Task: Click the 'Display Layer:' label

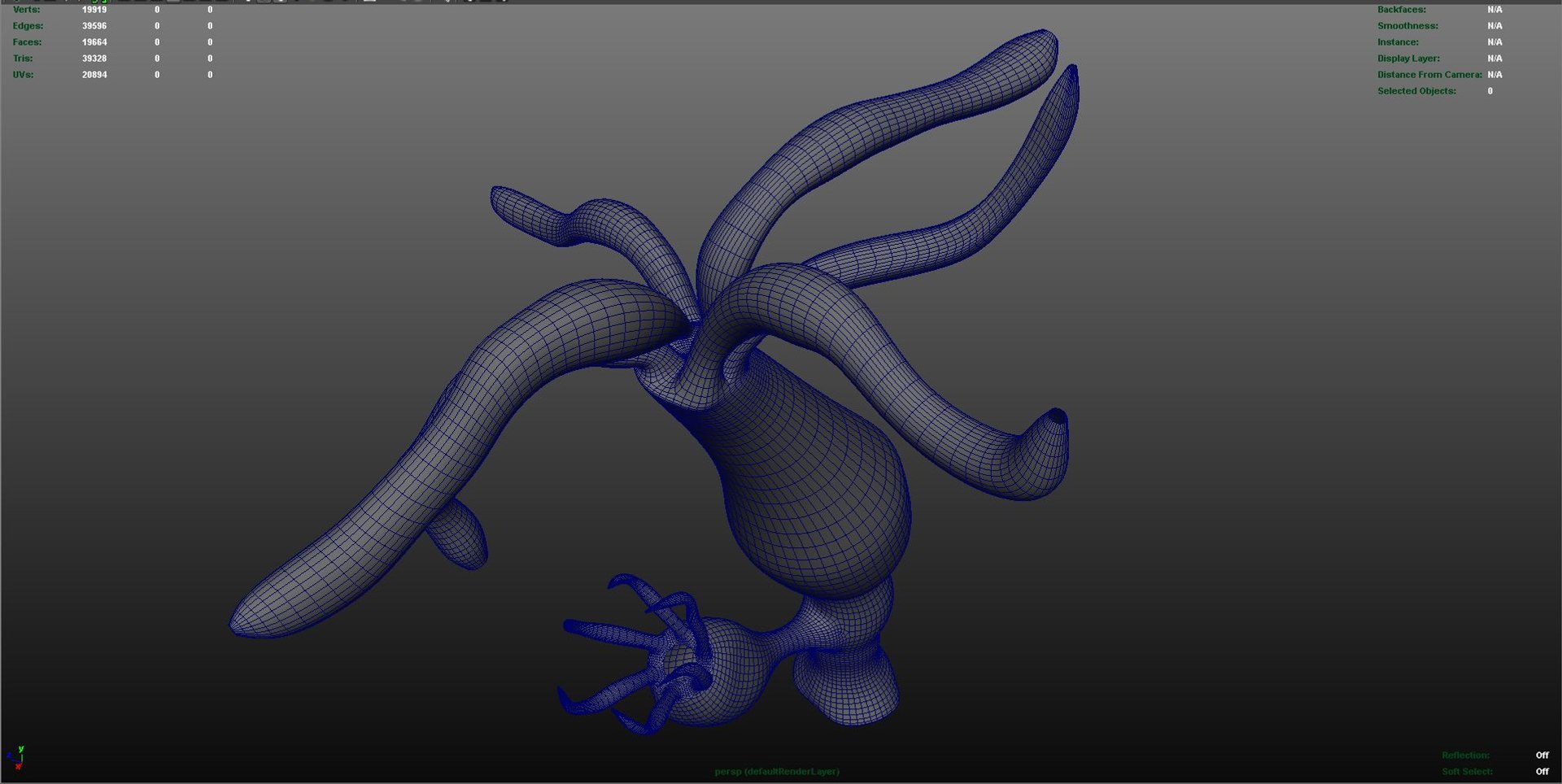Action: (x=1408, y=59)
